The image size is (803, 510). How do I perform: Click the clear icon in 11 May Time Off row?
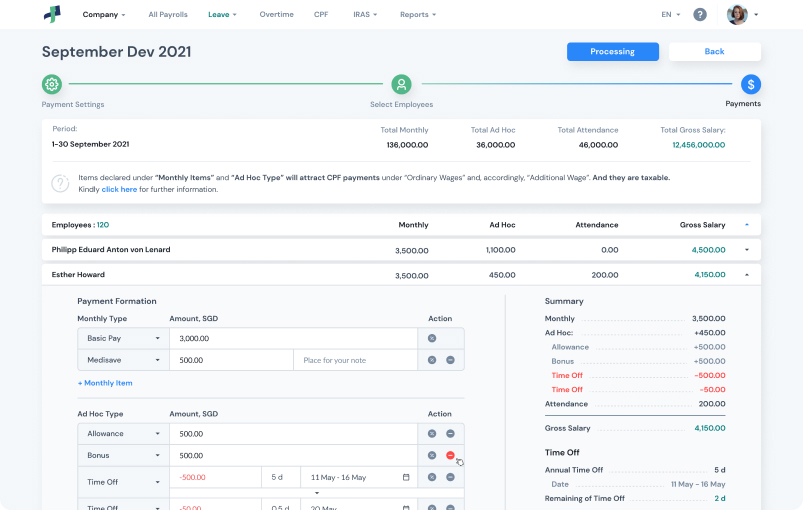coord(432,477)
